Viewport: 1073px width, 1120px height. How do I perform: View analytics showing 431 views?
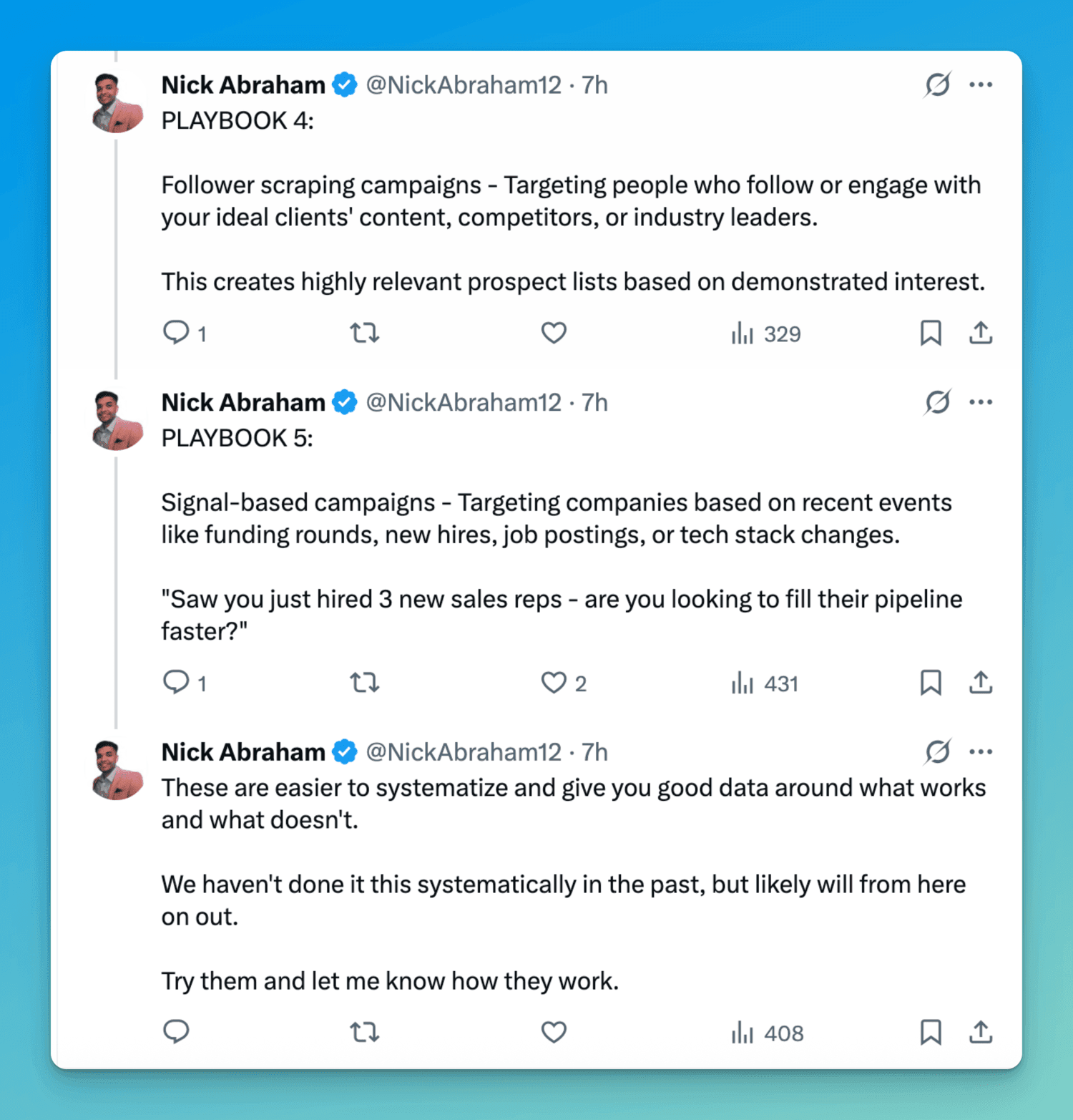click(765, 683)
